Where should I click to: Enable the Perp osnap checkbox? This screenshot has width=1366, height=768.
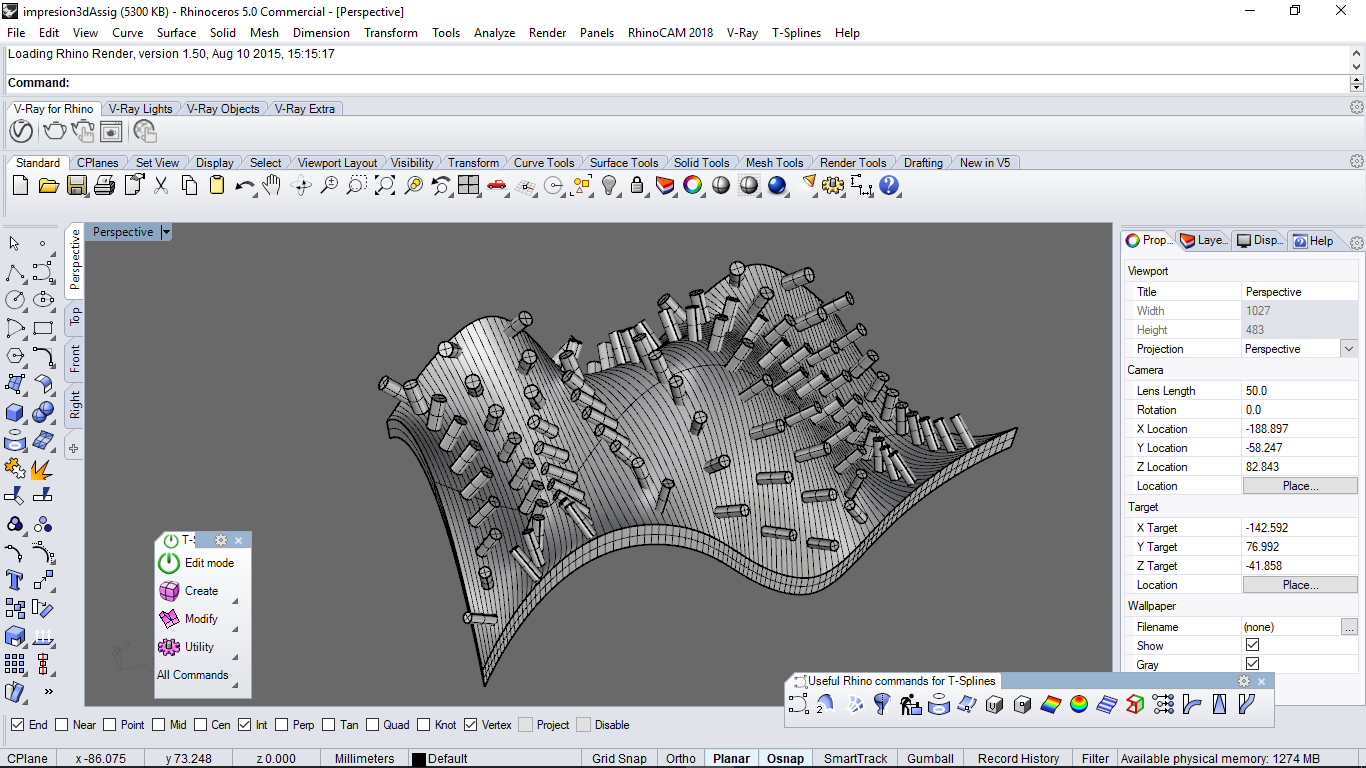[282, 725]
